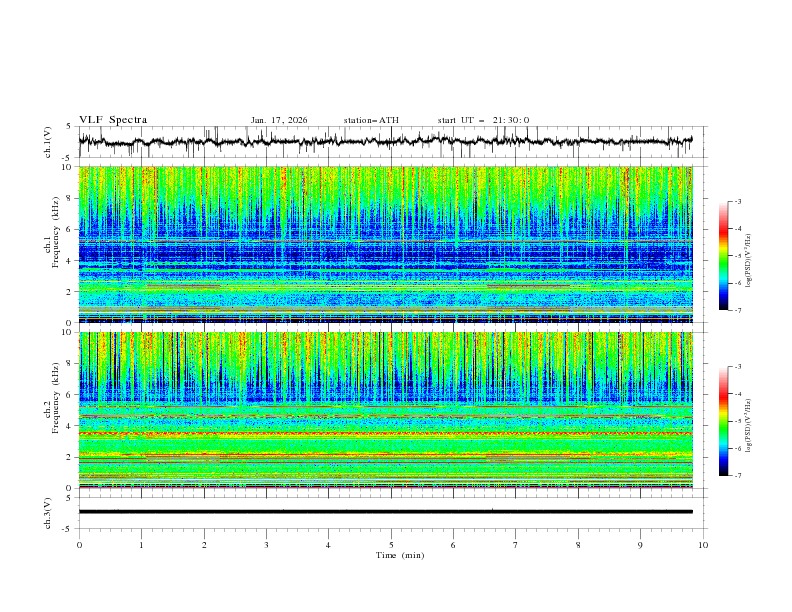The height and width of the screenshot is (612, 792).
Task: Click the ch.2 frequency tick label "4"
Action: coord(70,426)
